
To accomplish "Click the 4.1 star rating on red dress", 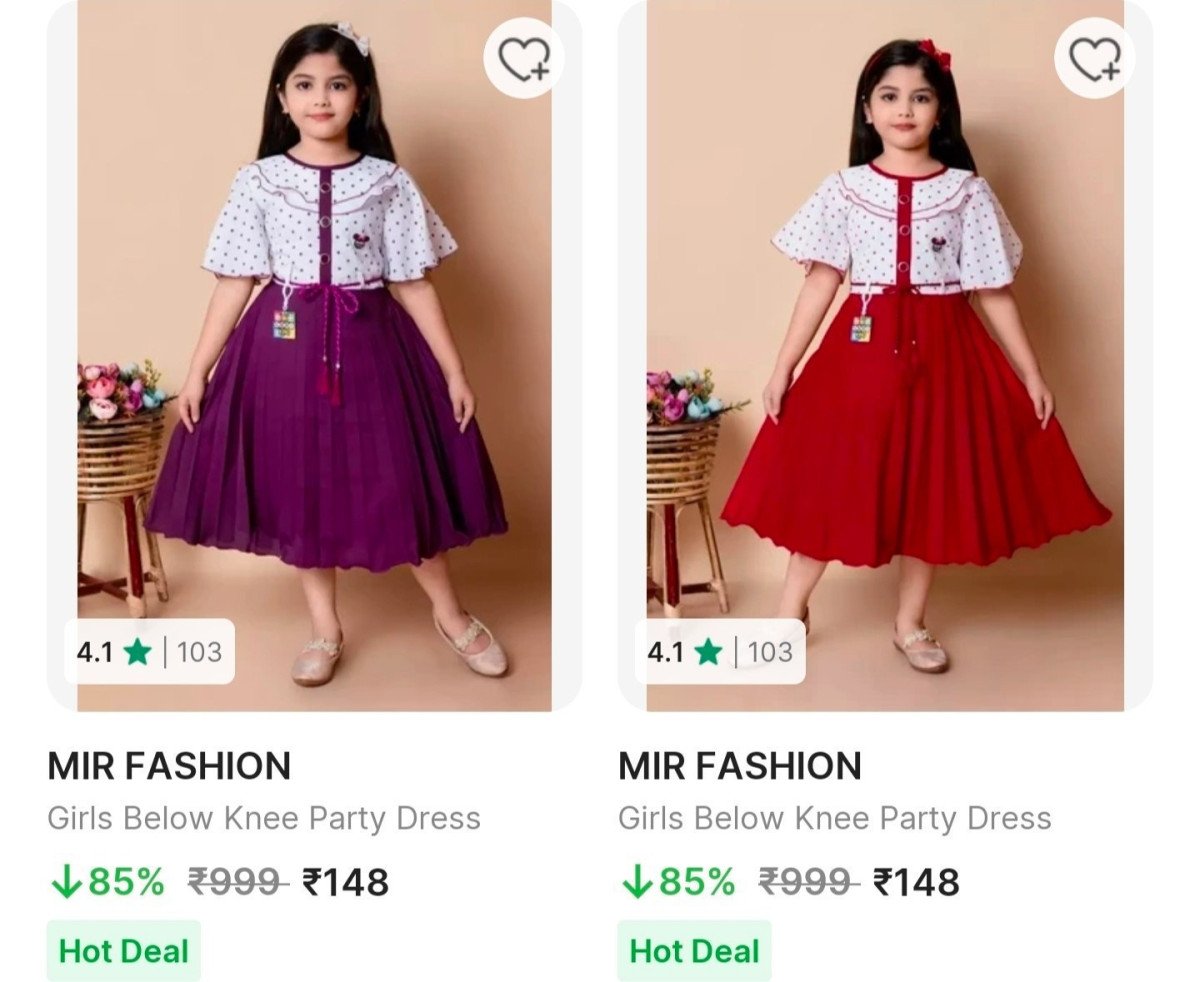I will [x=684, y=653].
